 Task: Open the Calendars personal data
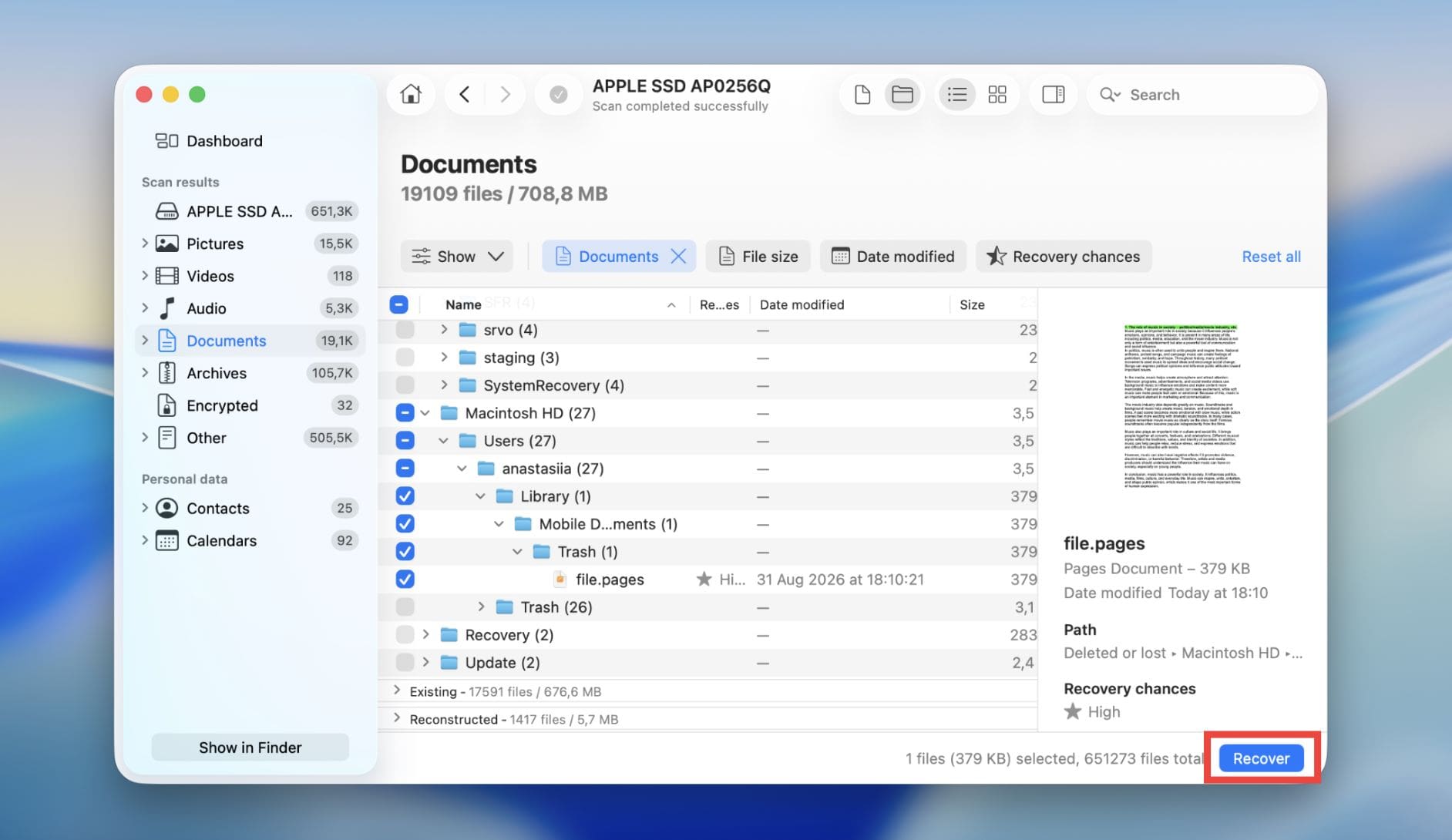(250, 541)
